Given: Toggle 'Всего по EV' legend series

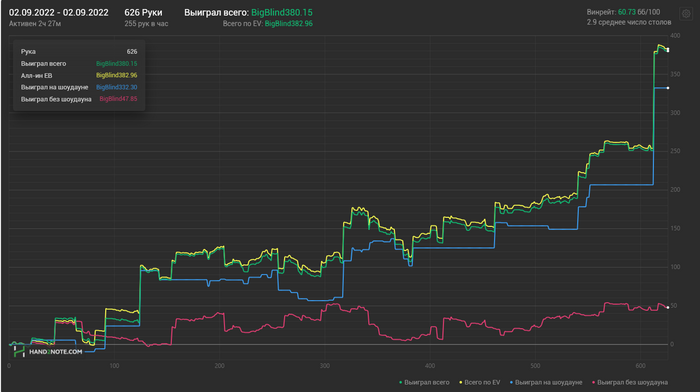Looking at the screenshot, I should [x=479, y=382].
